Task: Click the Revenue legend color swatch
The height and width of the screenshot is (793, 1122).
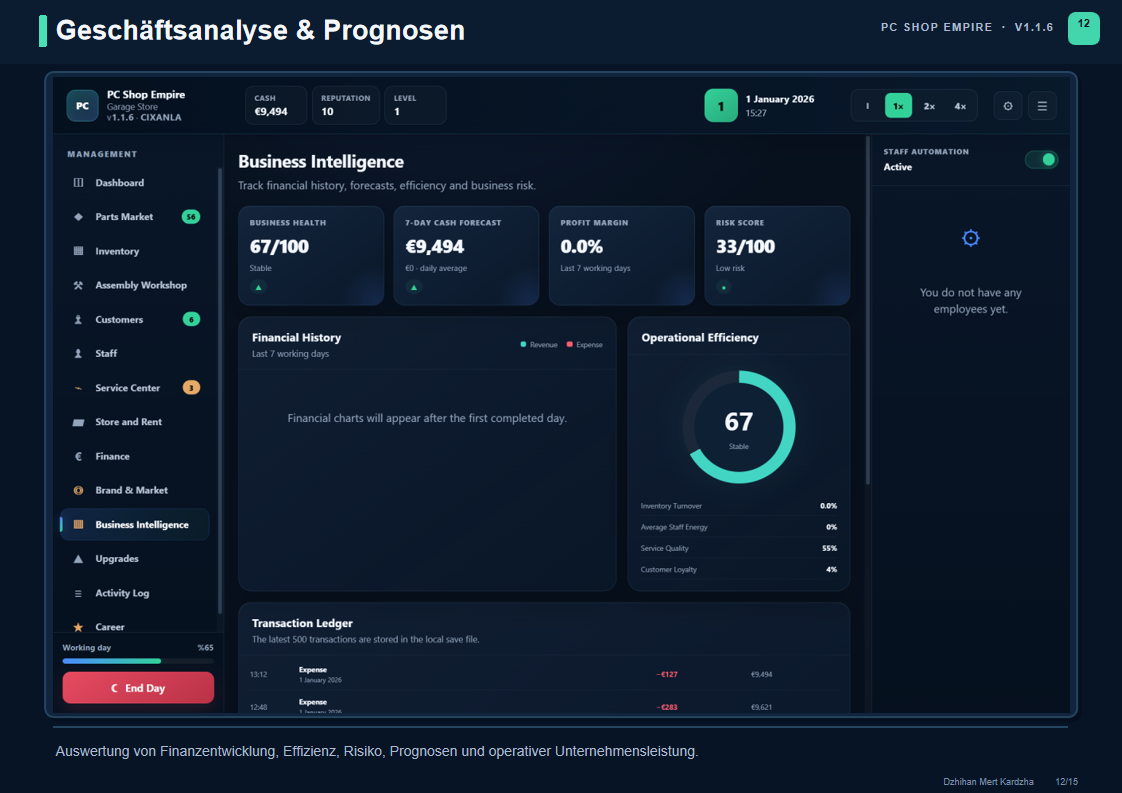Action: pyautogui.click(x=523, y=344)
